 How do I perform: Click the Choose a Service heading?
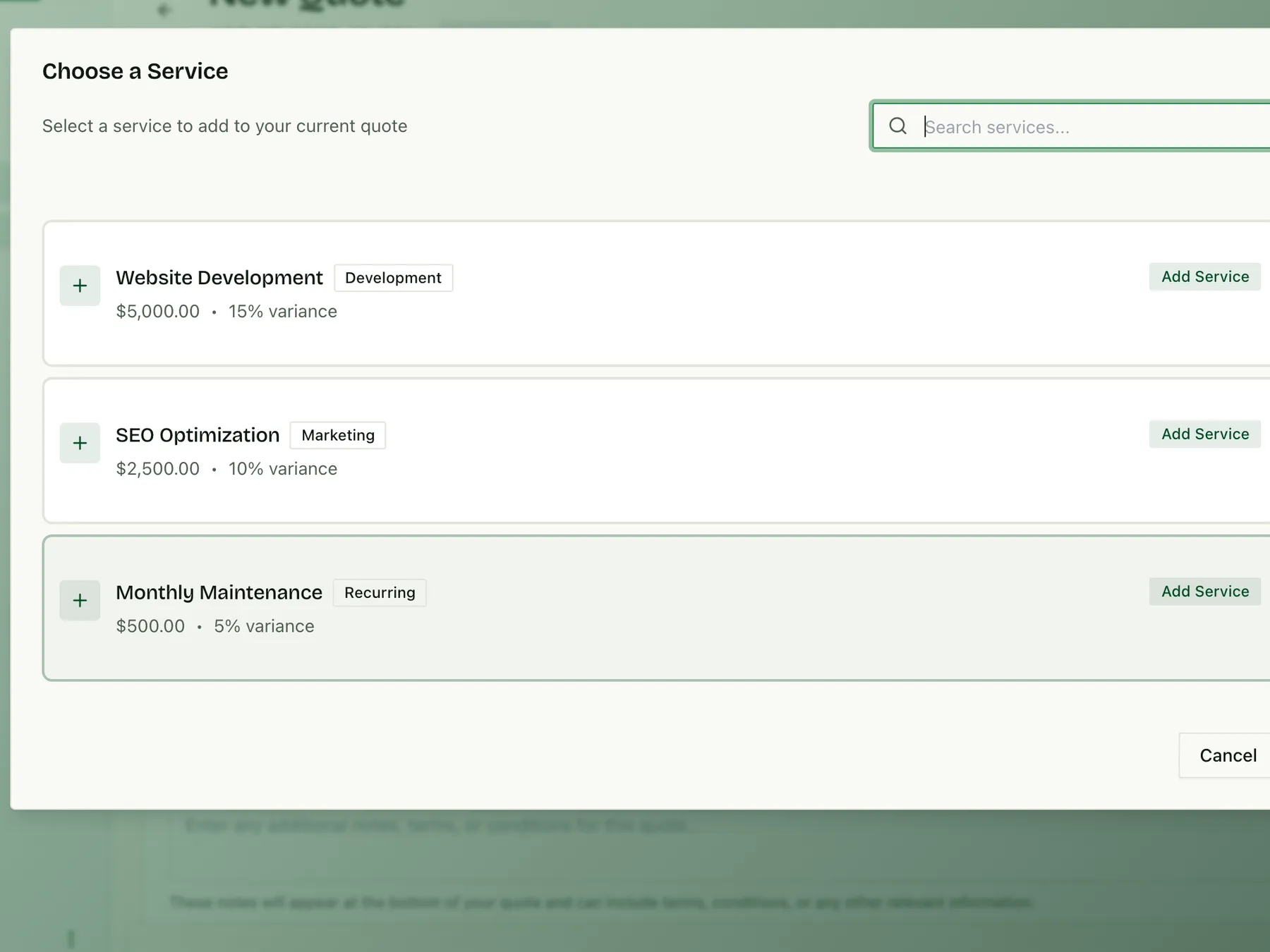(x=135, y=71)
